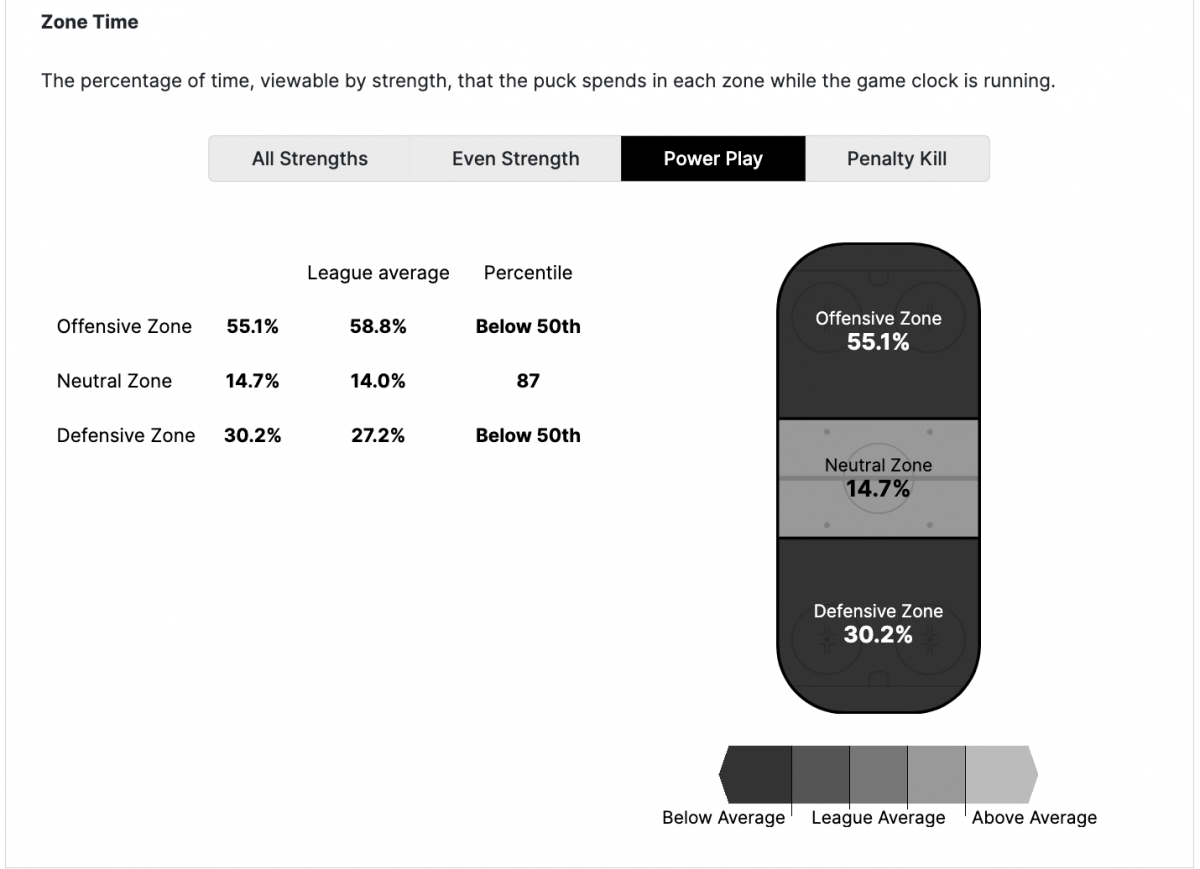Select the Even Strength tab
The width and height of the screenshot is (1200, 869).
[515, 159]
